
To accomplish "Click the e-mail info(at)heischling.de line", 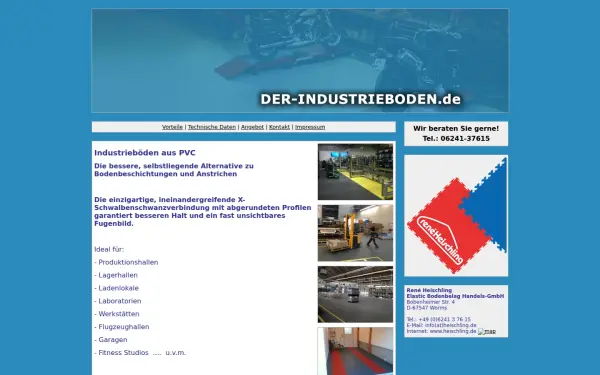I will click(441, 325).
